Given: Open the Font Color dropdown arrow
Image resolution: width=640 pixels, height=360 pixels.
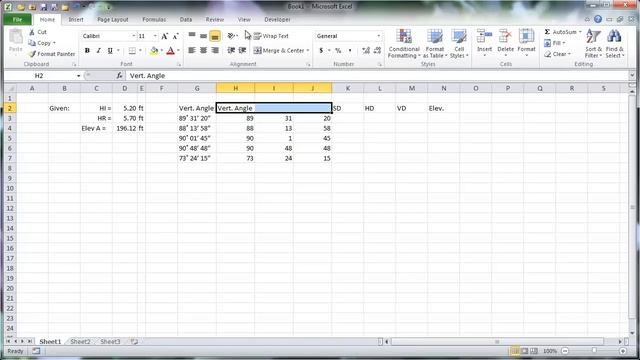Looking at the screenshot, I should click(178, 51).
